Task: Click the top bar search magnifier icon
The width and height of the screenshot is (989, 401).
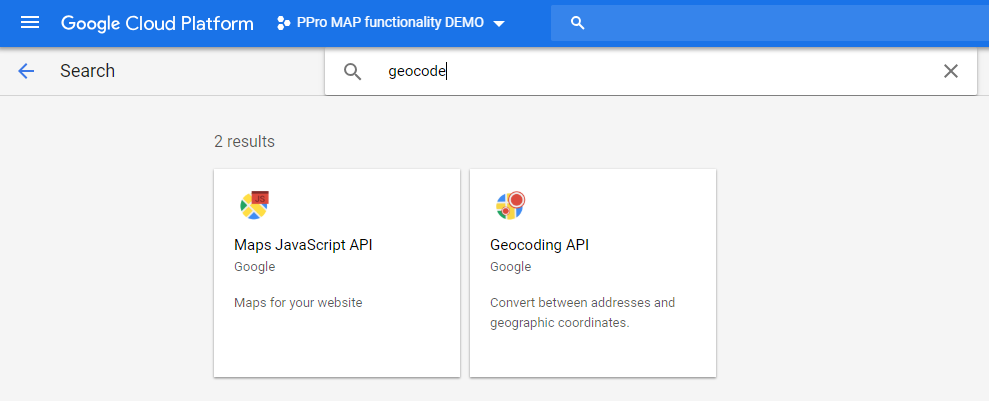Action: [x=577, y=23]
